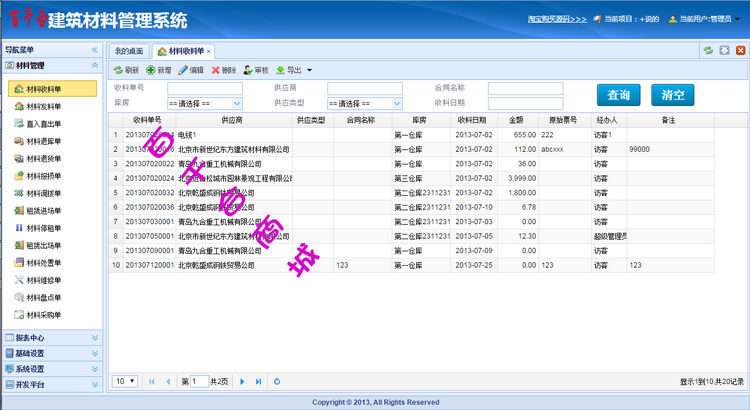
Task: Click the 查询 search button
Action: pyautogui.click(x=618, y=95)
